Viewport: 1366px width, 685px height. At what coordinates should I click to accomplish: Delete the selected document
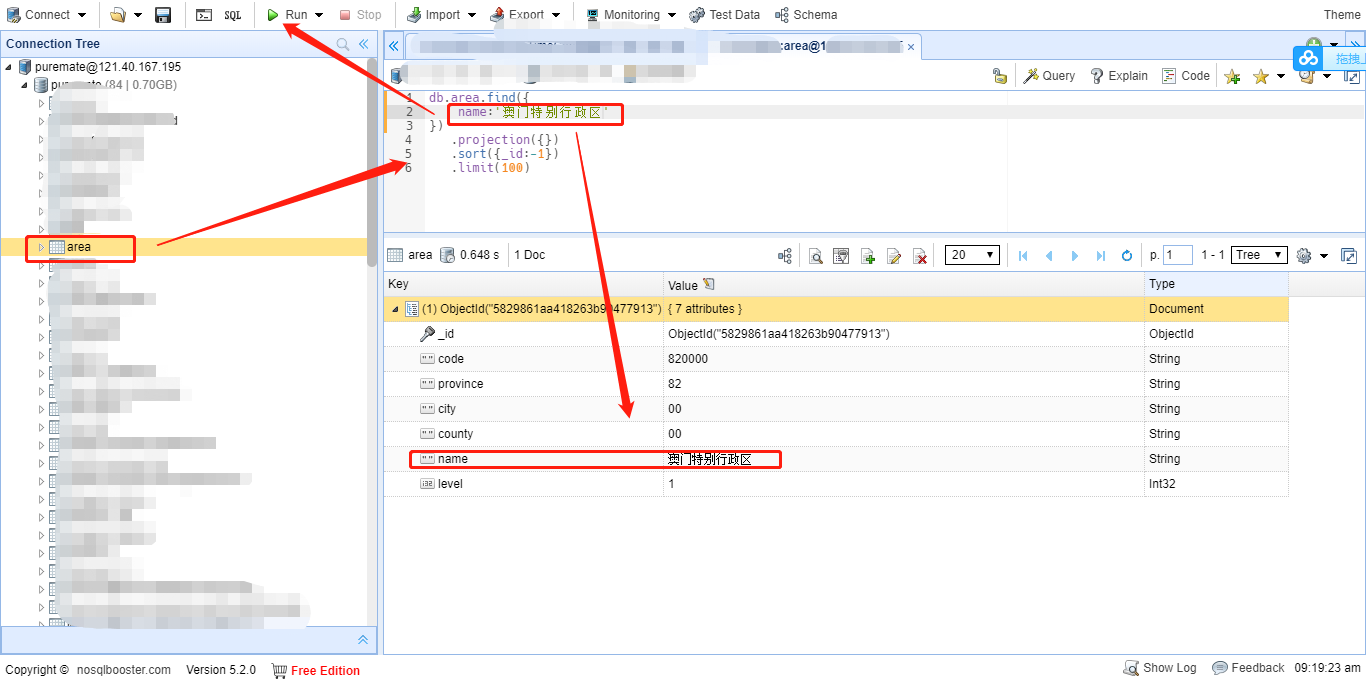920,256
